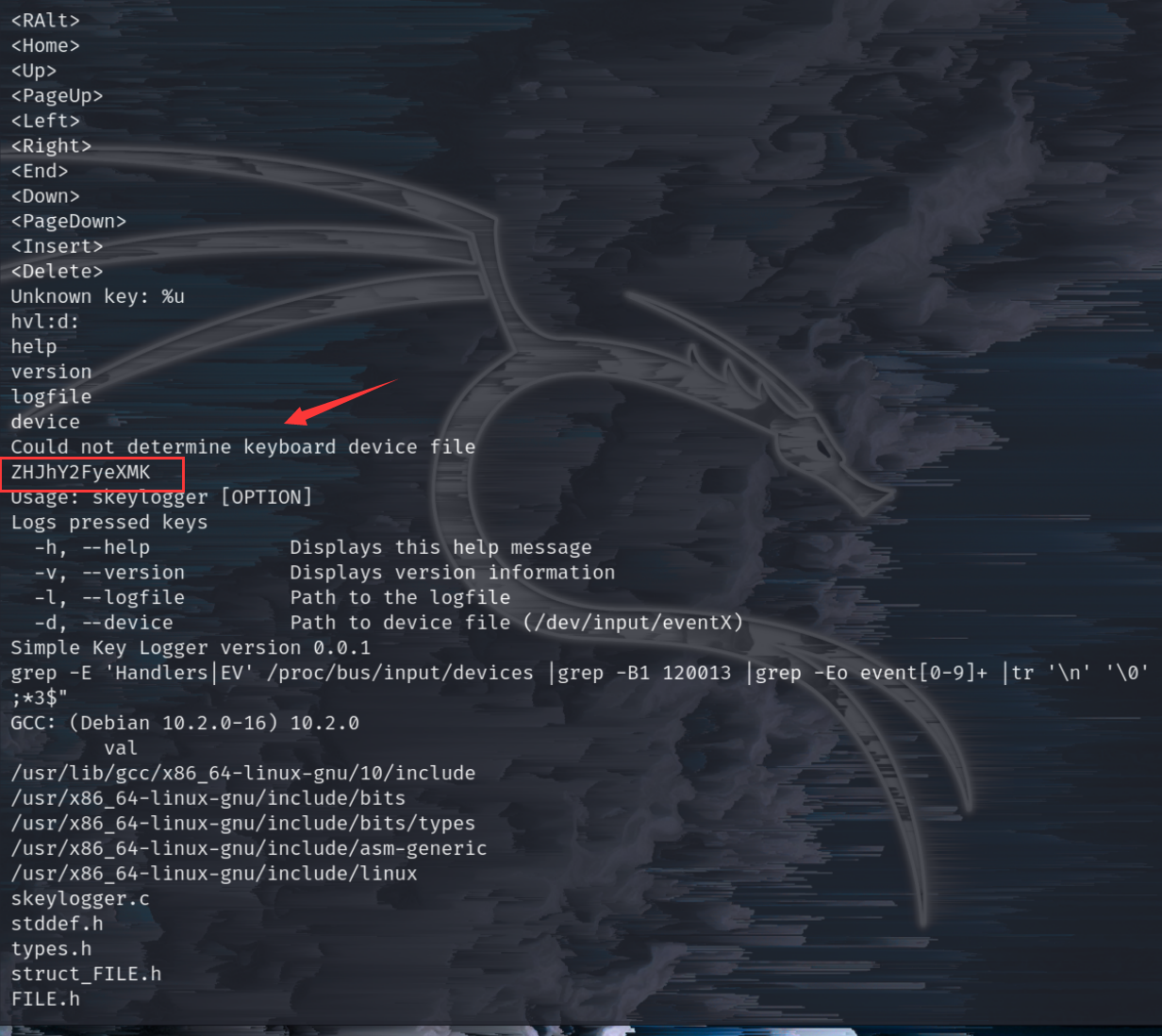
Task: Select the 'Unknown key: %u' line
Action: point(98,296)
